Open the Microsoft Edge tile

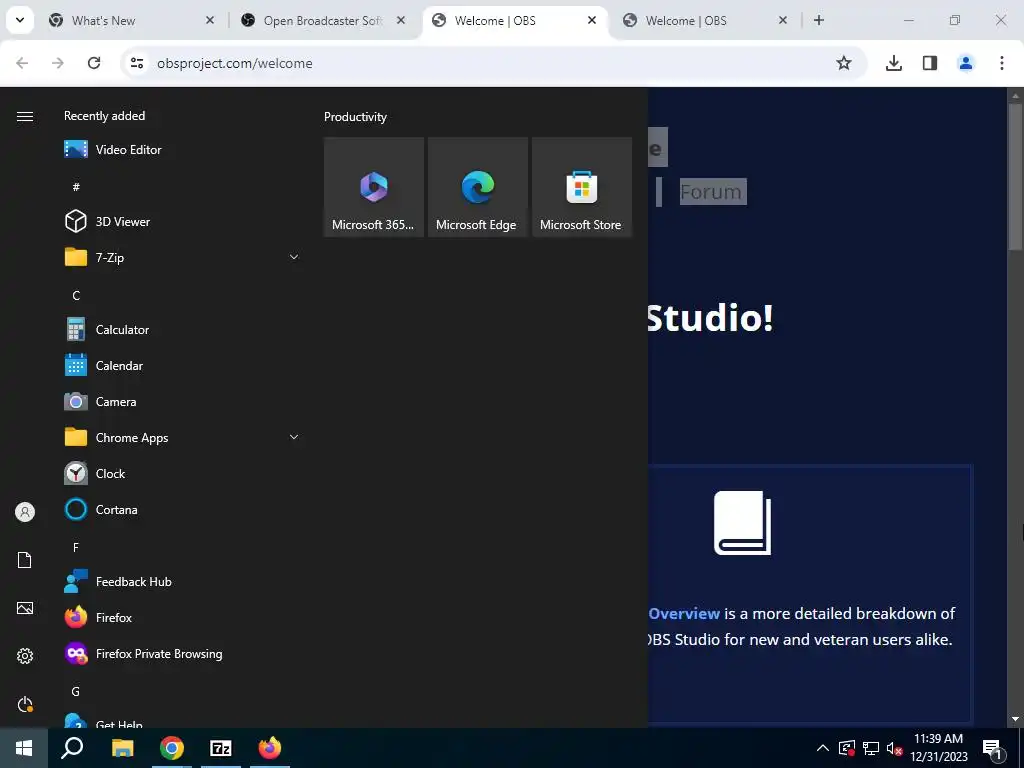477,187
